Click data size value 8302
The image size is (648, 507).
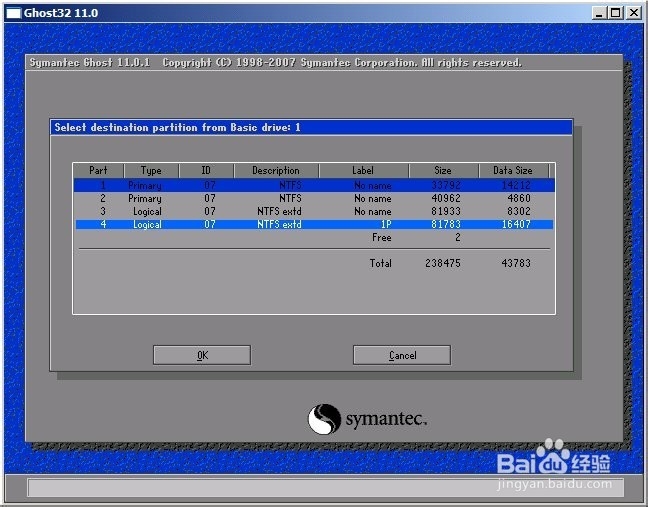click(x=519, y=211)
